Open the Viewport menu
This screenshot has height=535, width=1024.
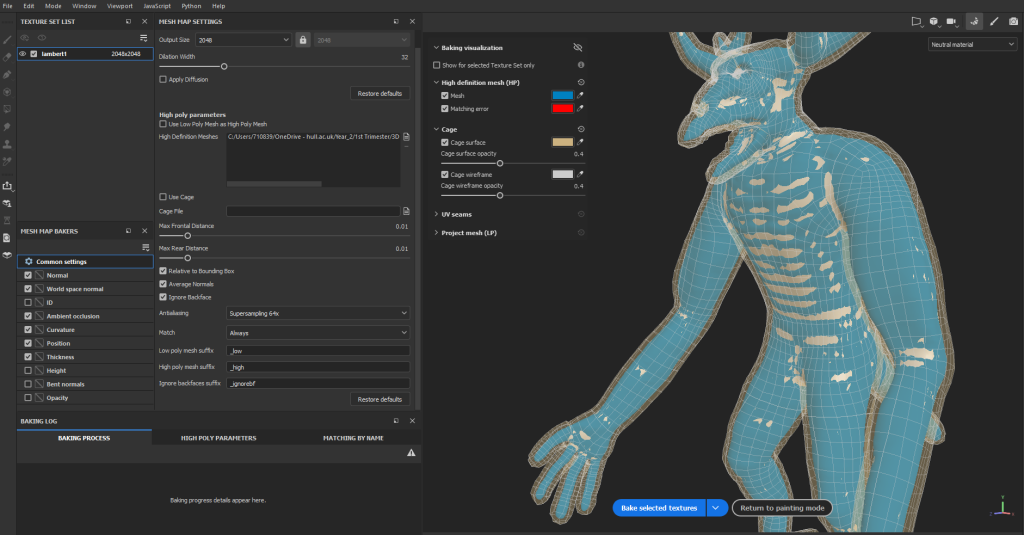pos(119,6)
